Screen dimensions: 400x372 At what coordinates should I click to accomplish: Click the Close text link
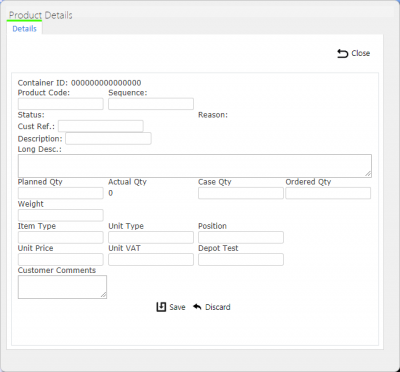coord(360,53)
